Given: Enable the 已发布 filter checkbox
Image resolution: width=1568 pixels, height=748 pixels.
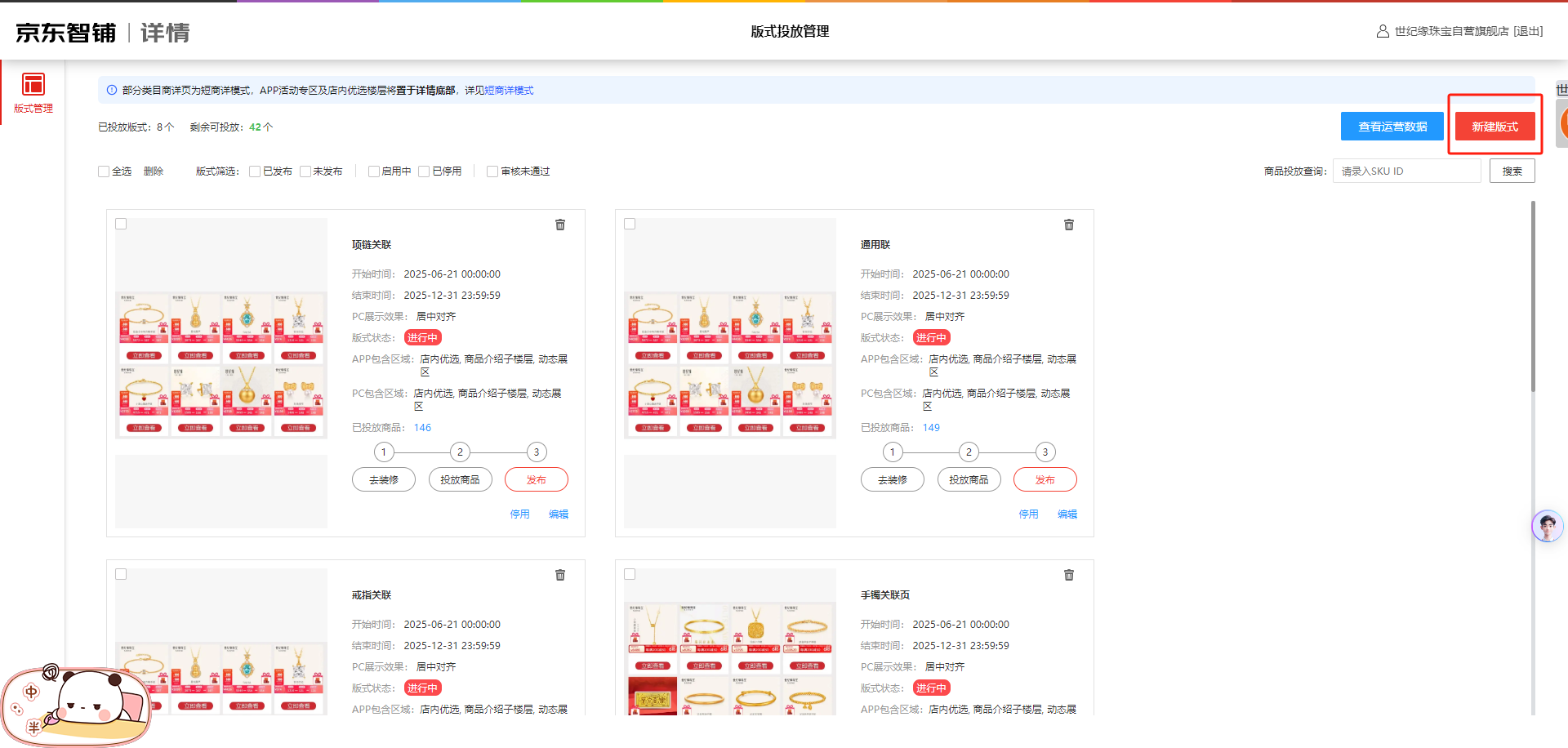Looking at the screenshot, I should pos(255,171).
